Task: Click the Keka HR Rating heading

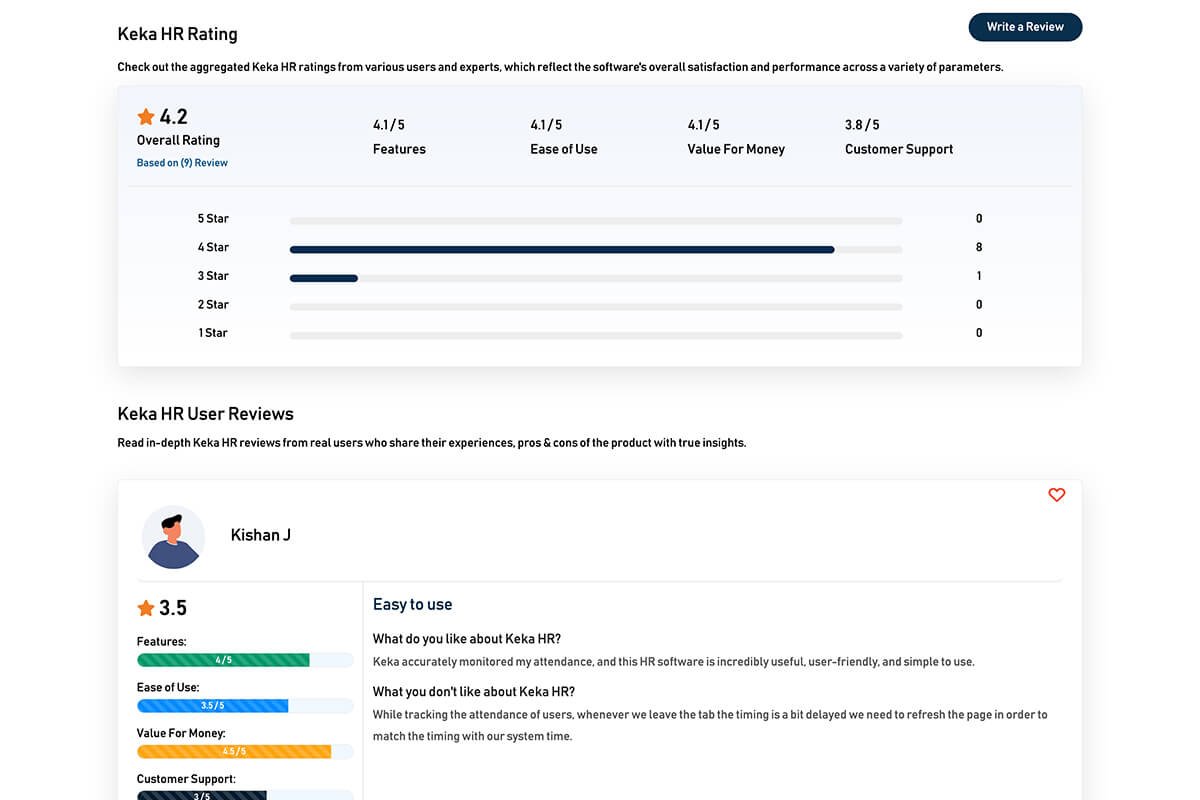Action: pos(178,34)
